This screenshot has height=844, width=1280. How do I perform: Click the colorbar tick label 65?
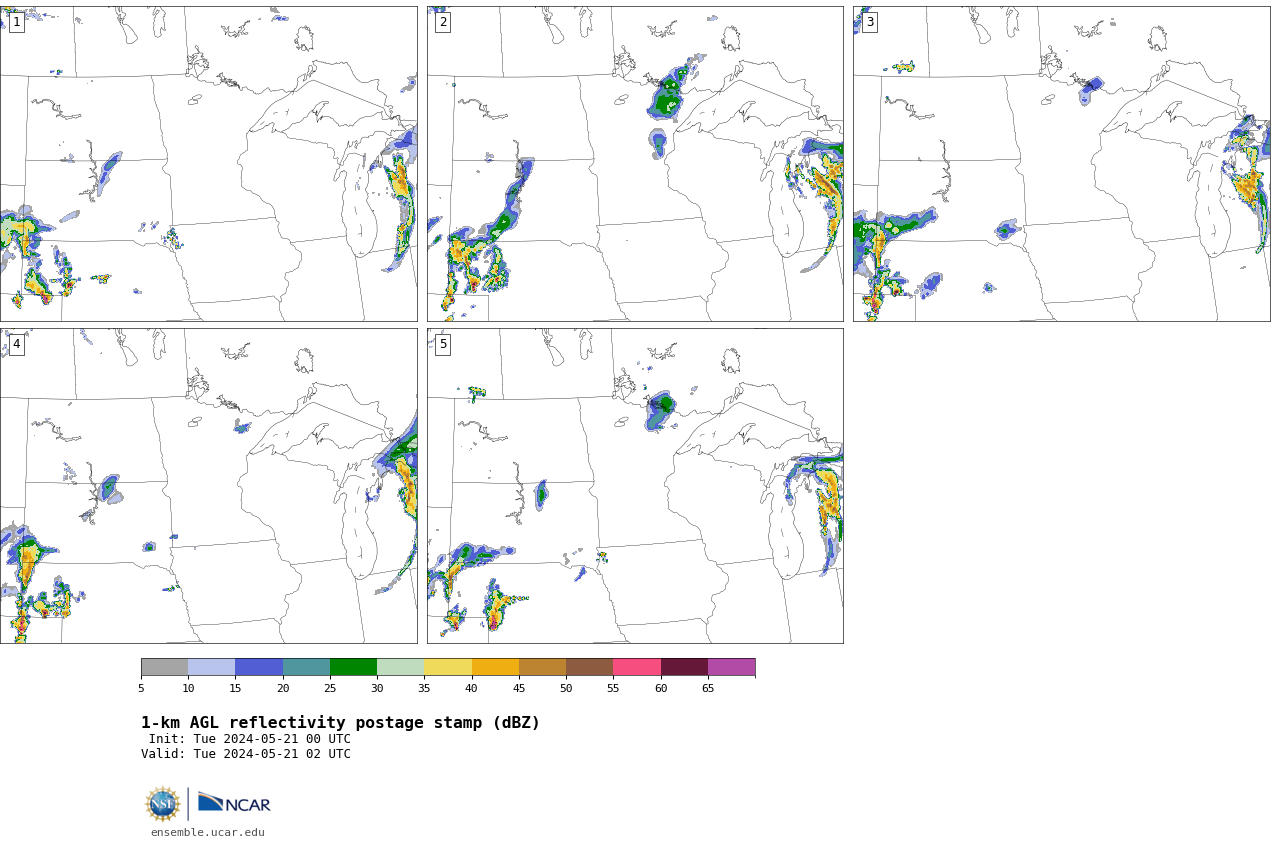(708, 688)
